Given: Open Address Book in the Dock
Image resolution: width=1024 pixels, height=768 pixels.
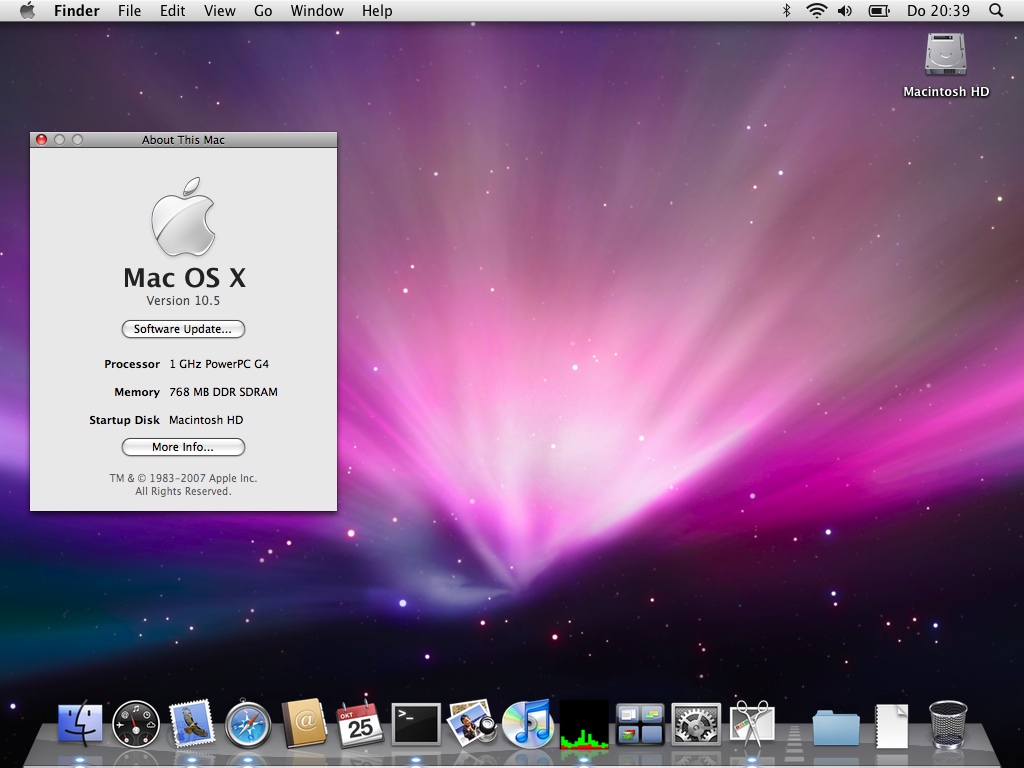Looking at the screenshot, I should coord(304,724).
